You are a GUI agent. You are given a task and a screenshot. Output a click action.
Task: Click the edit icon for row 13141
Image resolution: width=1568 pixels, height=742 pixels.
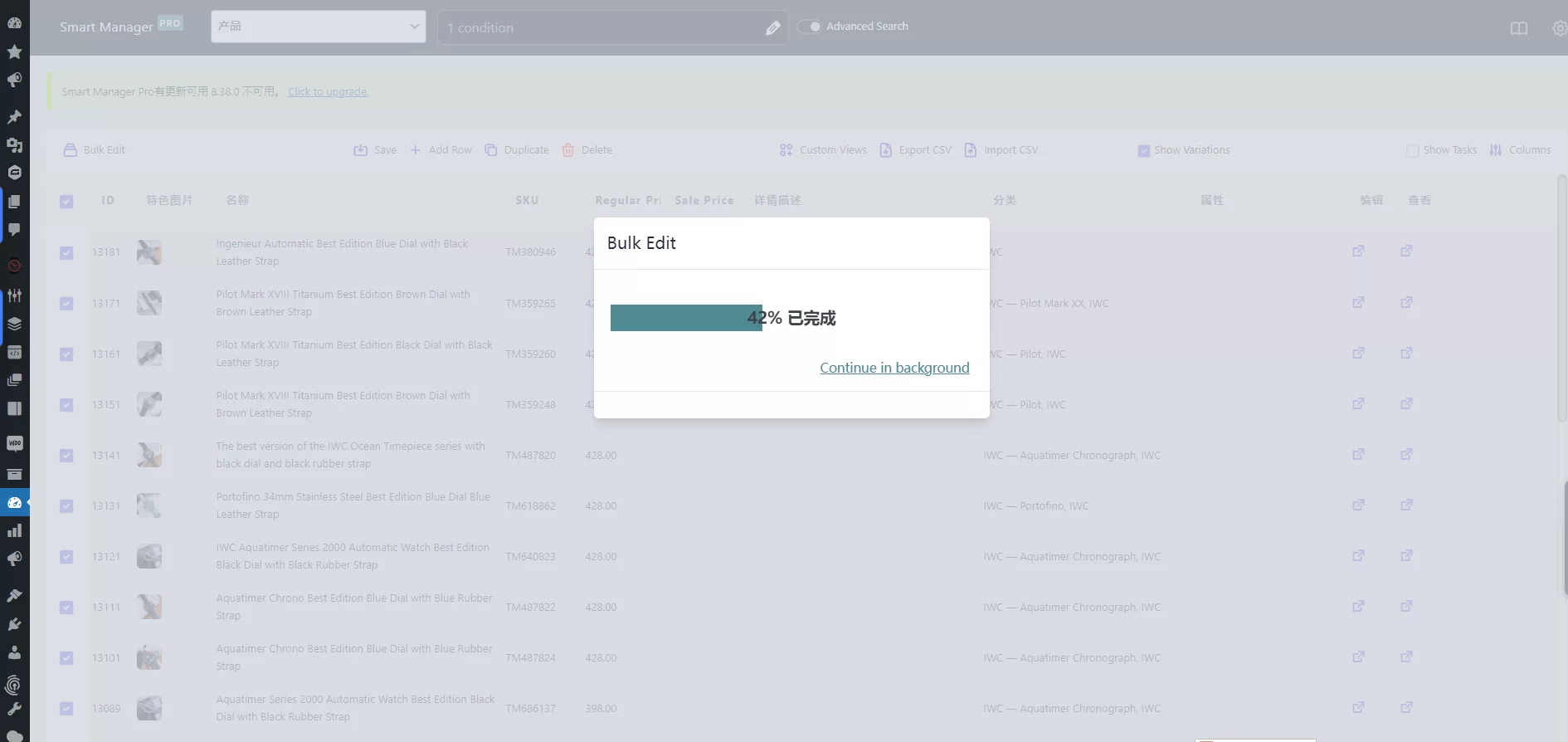coord(1358,454)
